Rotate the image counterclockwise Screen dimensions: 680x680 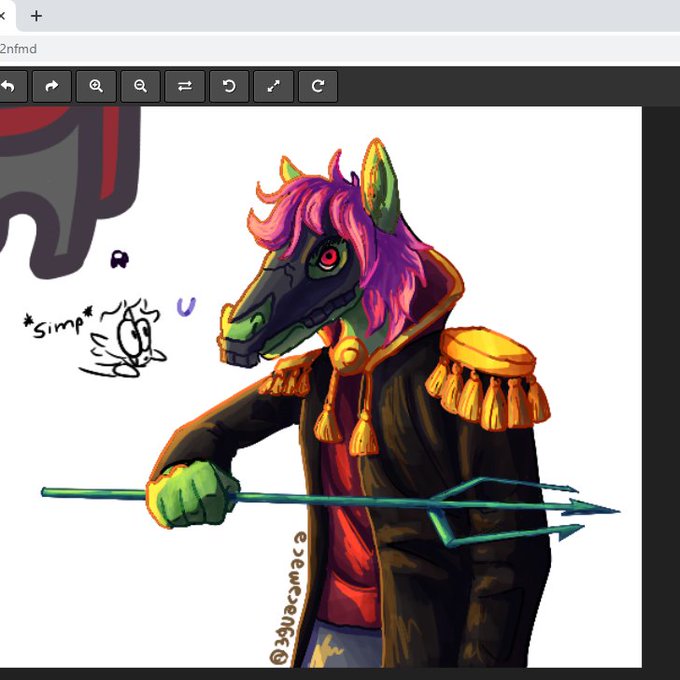click(229, 86)
